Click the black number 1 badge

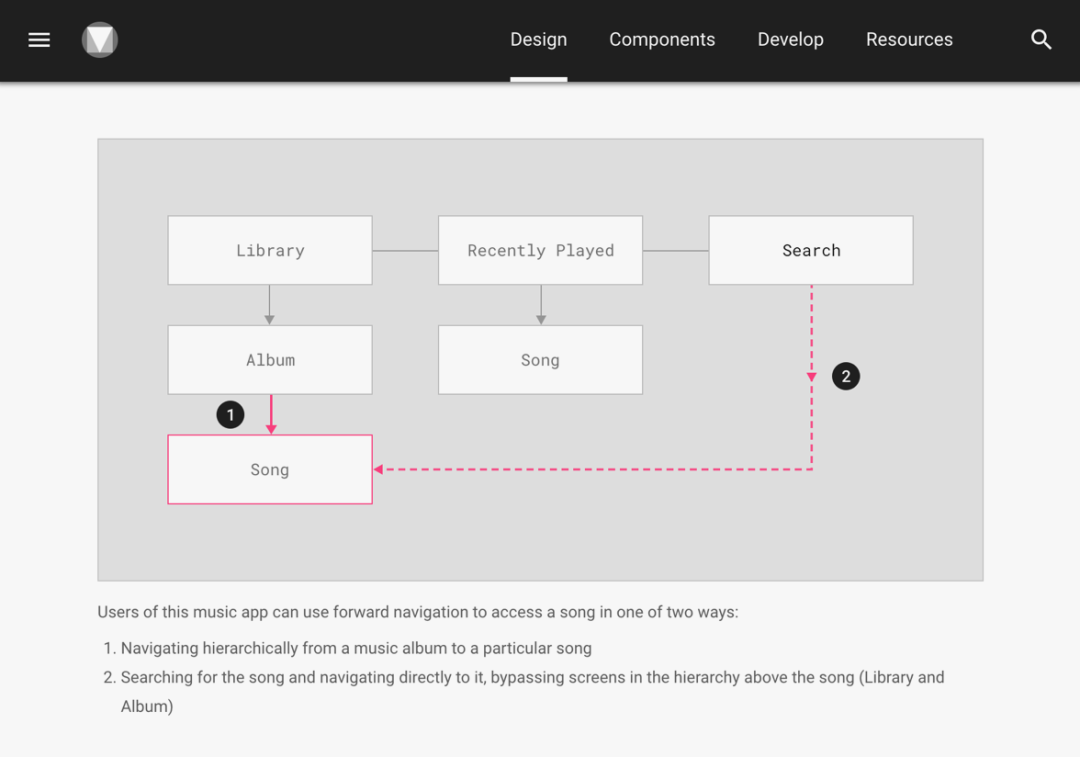point(231,414)
